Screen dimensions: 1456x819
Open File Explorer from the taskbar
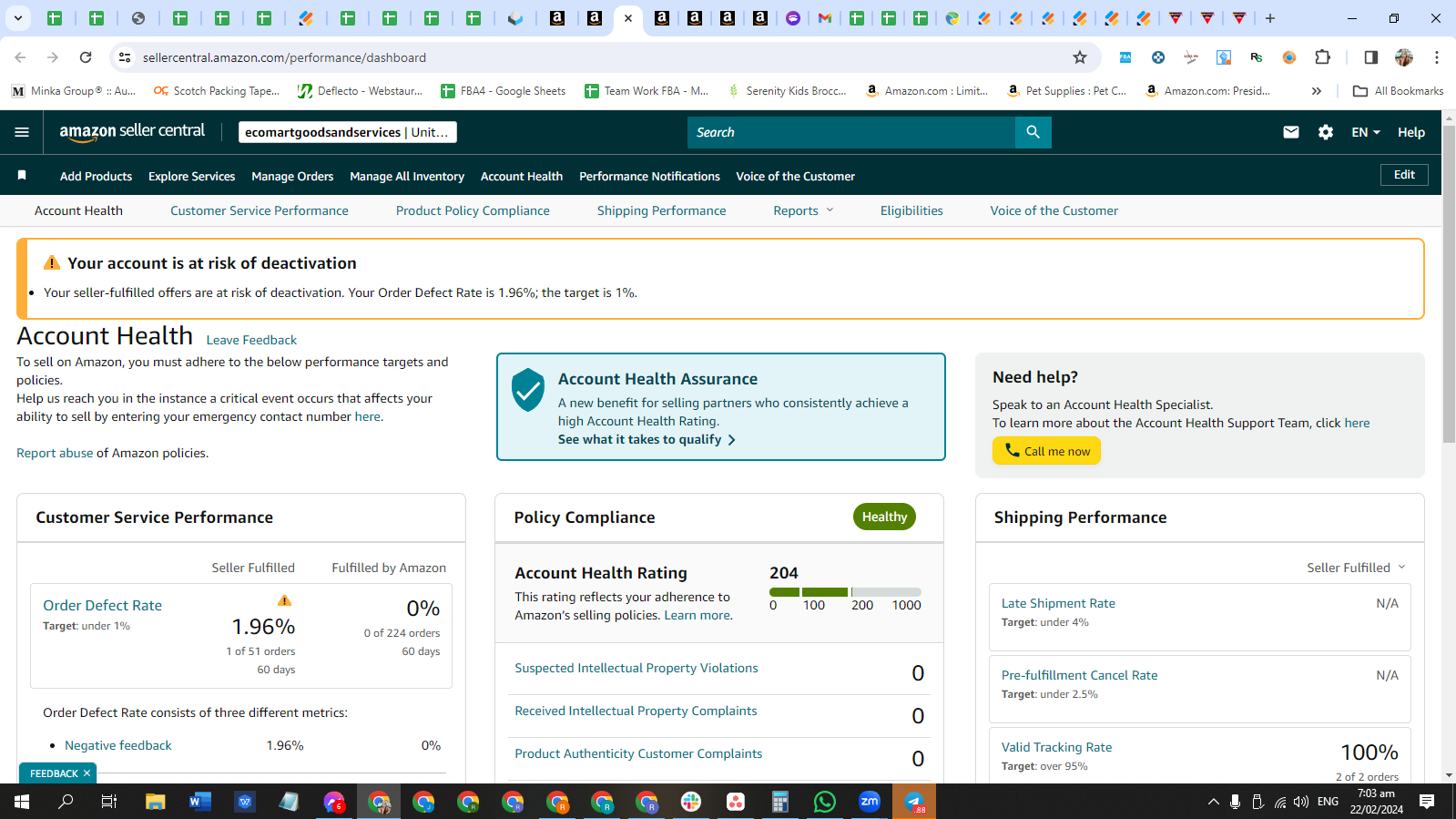(156, 802)
